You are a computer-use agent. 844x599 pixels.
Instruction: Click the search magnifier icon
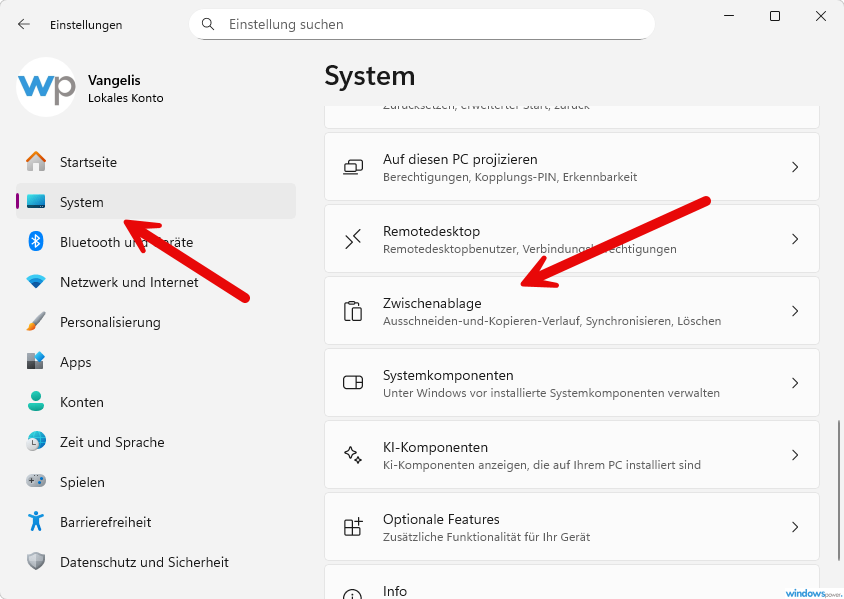point(208,24)
